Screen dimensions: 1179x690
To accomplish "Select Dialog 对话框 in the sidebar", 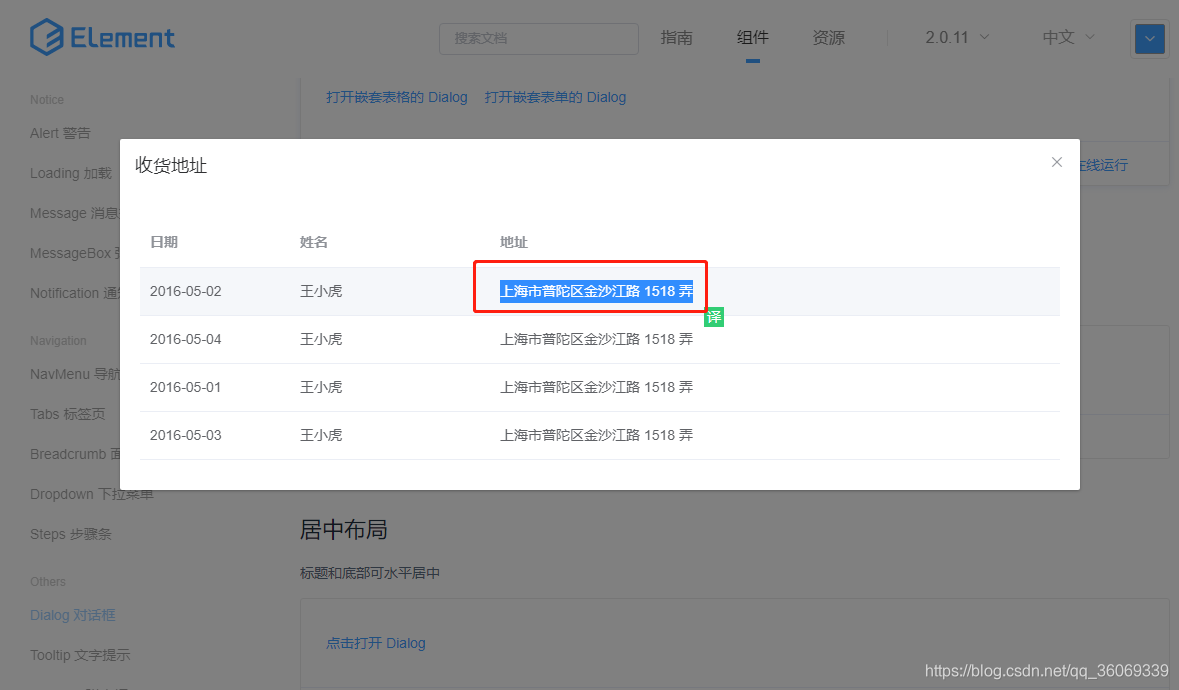I will pyautogui.click(x=73, y=614).
